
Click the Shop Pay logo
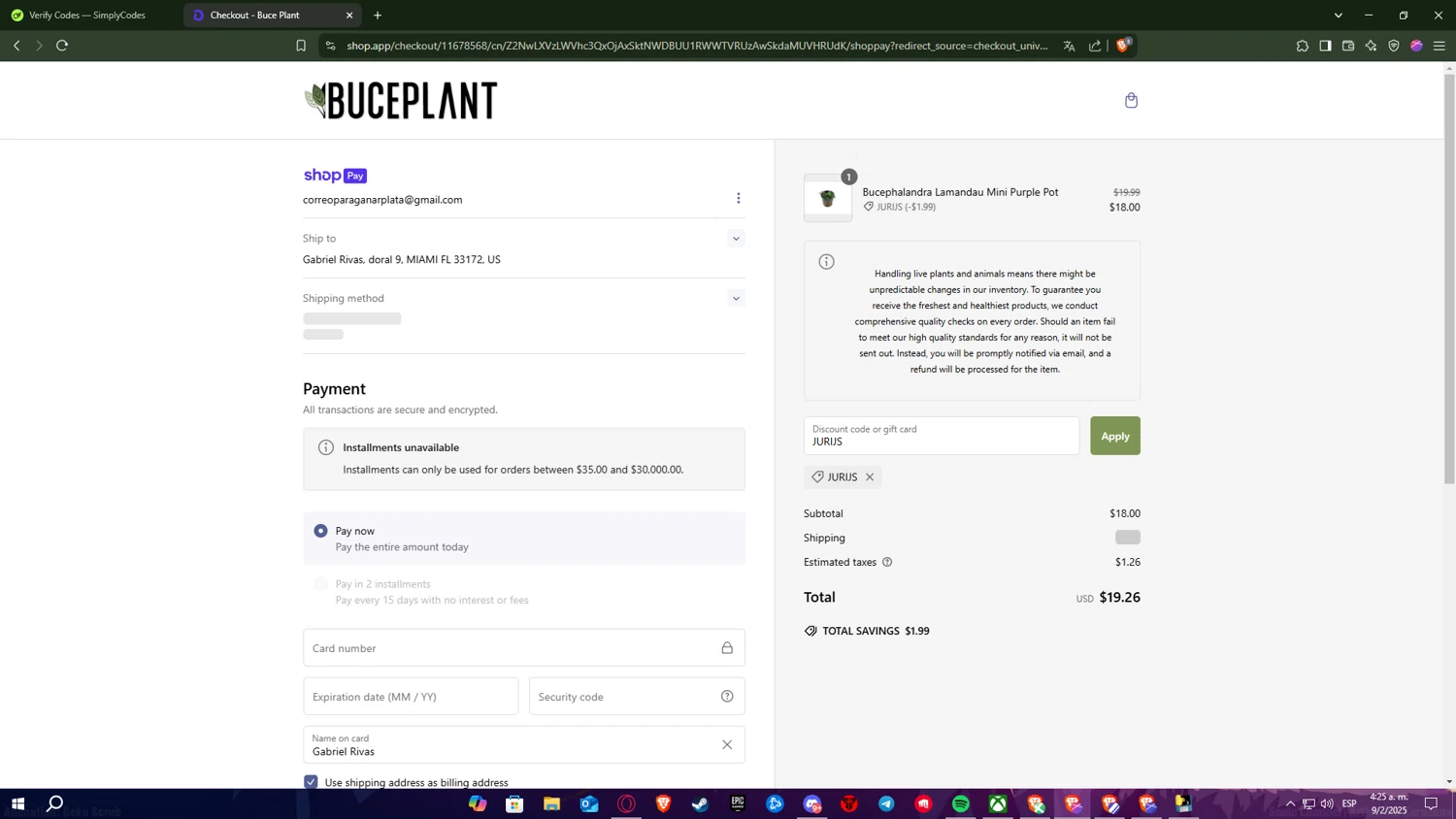coord(335,176)
